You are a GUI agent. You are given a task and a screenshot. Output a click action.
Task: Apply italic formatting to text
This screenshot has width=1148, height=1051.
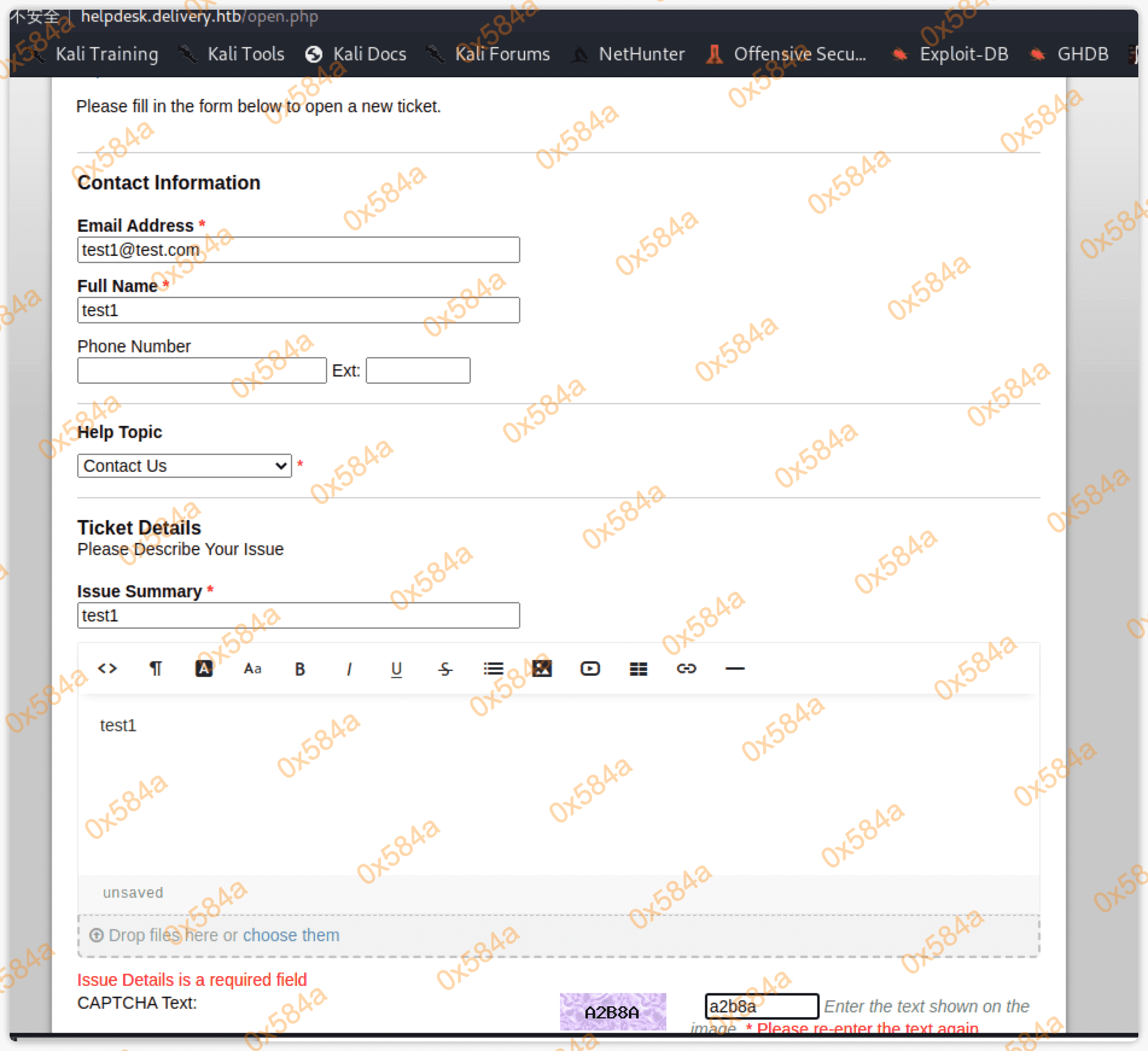(349, 668)
